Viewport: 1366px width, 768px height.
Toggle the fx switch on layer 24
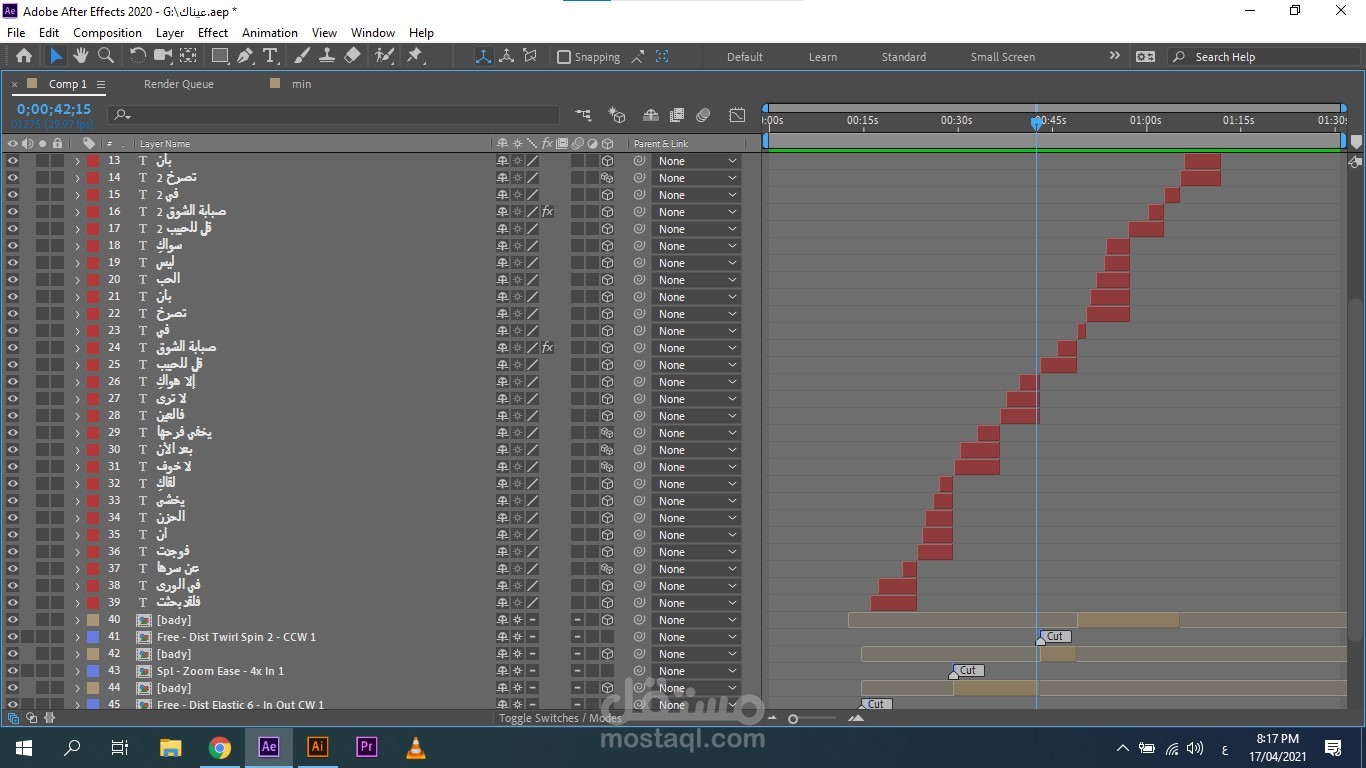[x=547, y=347]
